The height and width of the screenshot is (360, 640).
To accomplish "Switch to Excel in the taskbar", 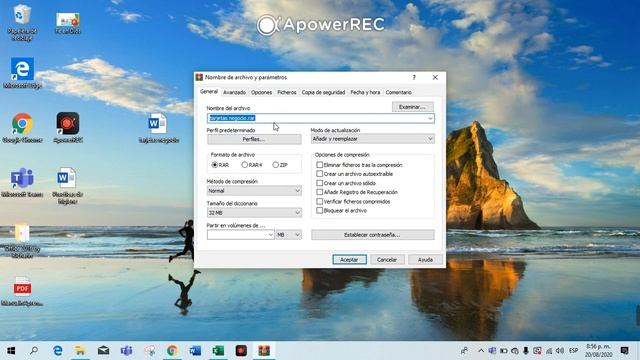I will (x=218, y=351).
